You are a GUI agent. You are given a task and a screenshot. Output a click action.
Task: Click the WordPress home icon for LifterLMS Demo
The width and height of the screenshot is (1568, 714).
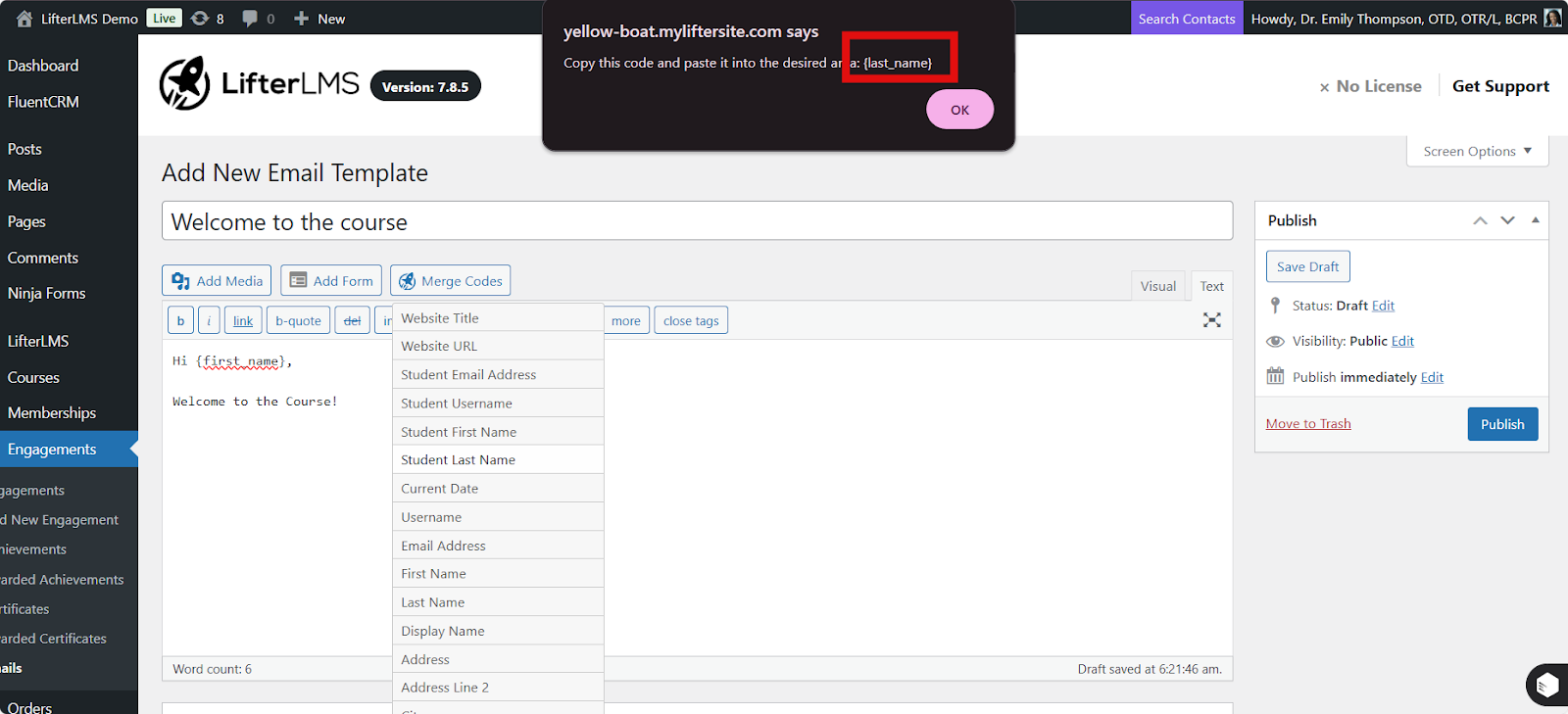[24, 19]
